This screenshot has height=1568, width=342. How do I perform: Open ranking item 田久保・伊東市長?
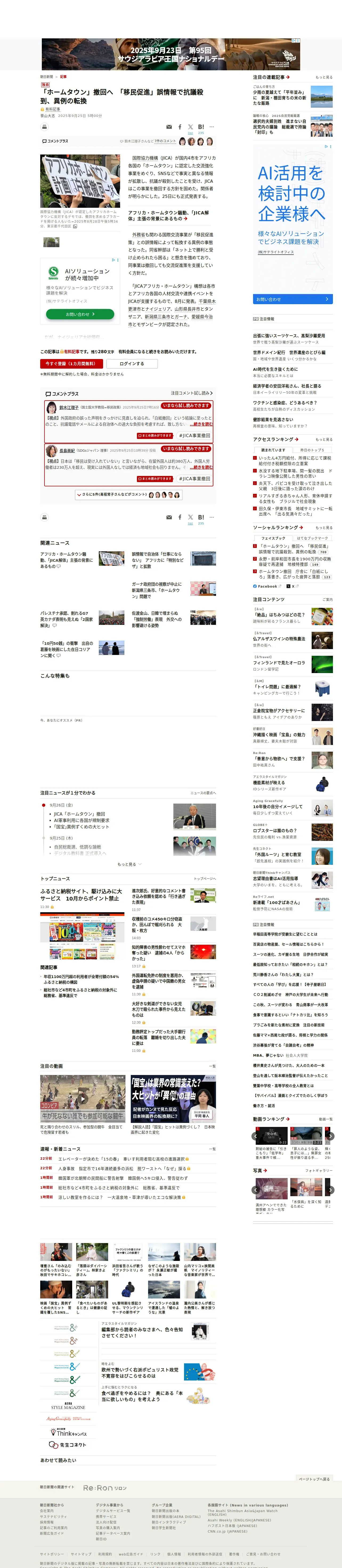(x=296, y=511)
